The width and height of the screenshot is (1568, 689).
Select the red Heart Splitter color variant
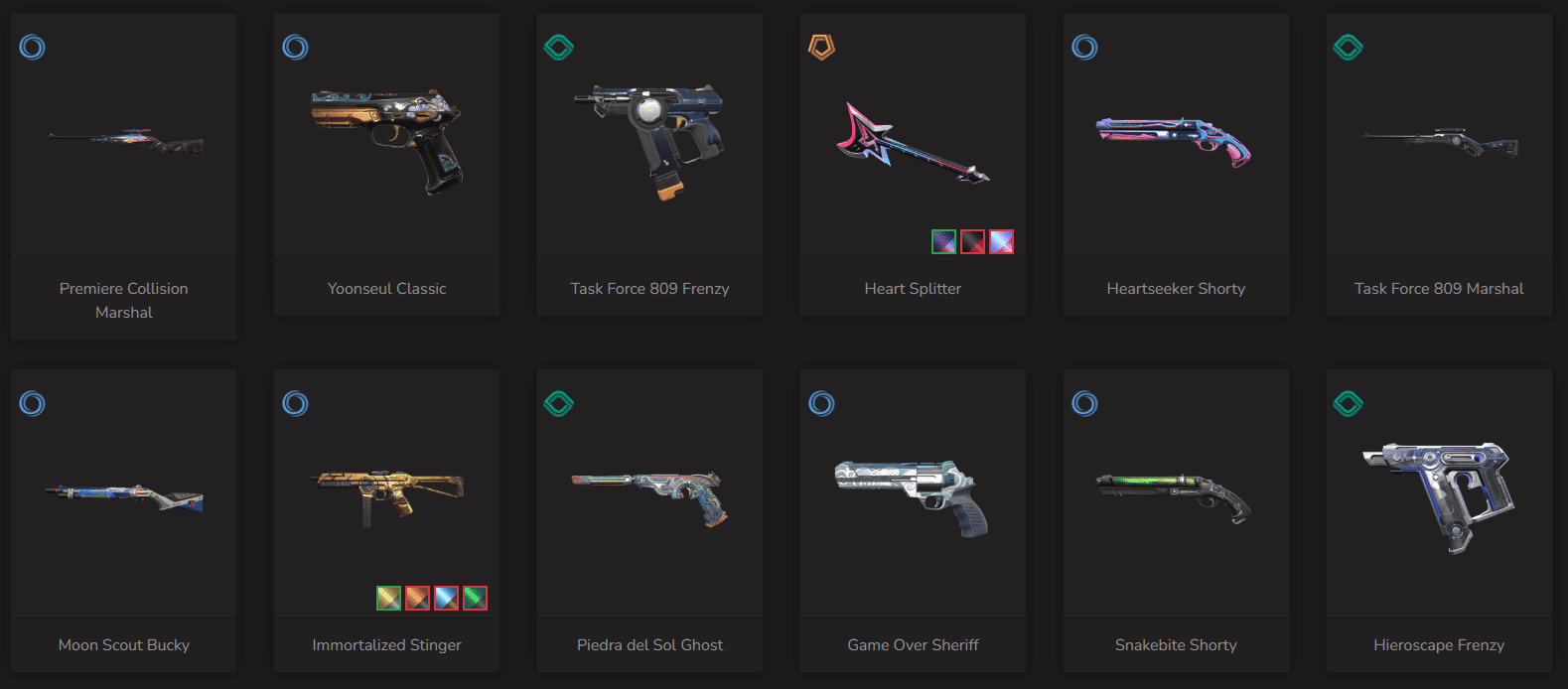(x=972, y=241)
